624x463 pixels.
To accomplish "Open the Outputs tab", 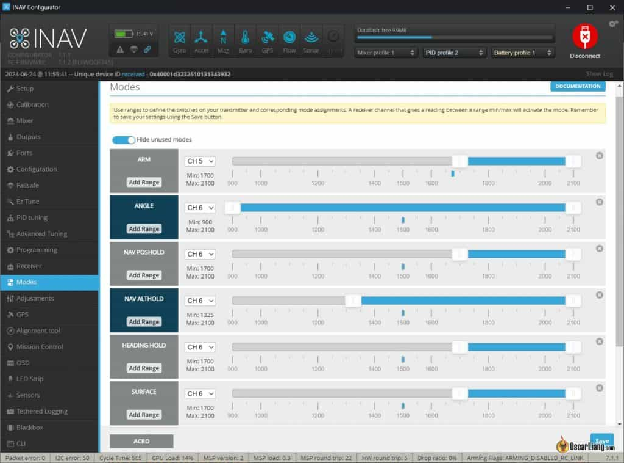I will (x=49, y=137).
